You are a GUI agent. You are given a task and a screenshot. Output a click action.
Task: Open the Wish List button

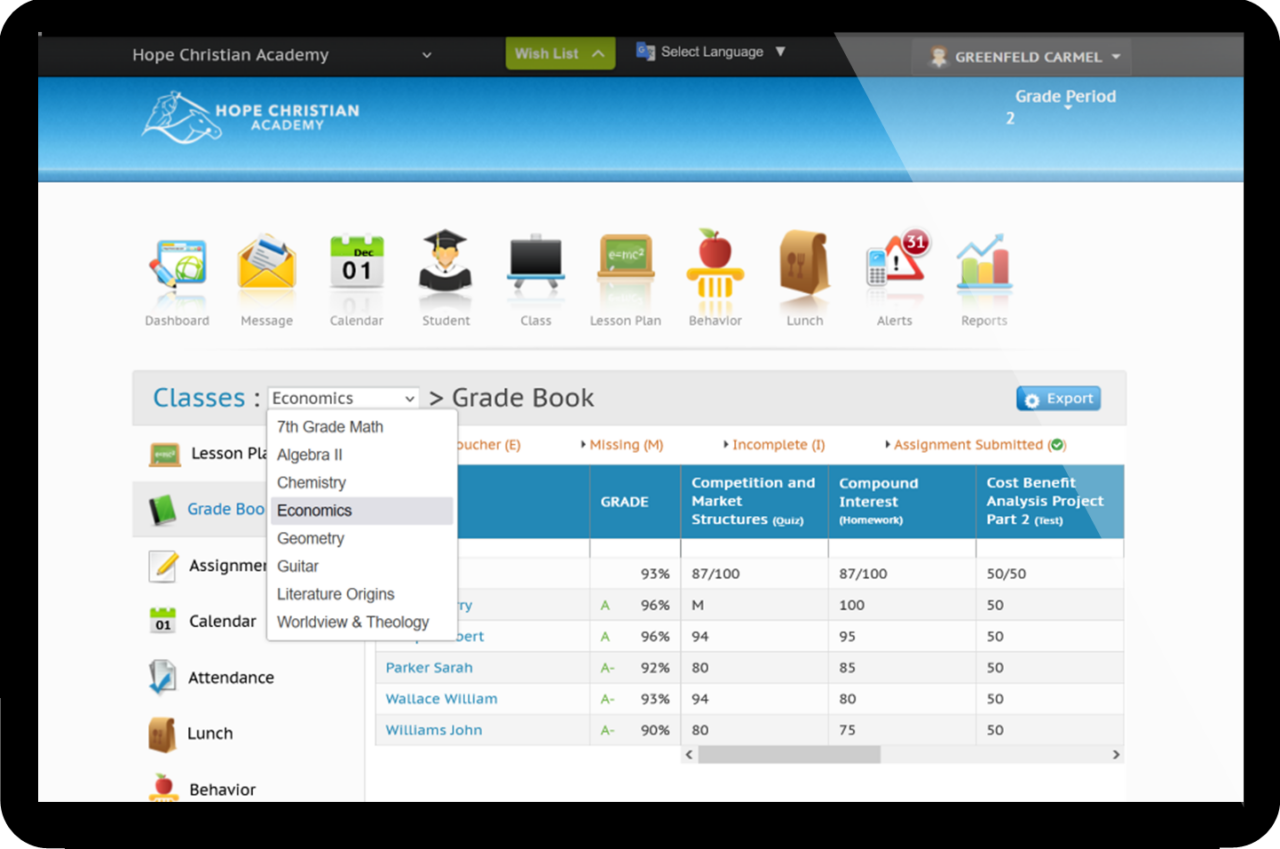pyautogui.click(x=559, y=54)
